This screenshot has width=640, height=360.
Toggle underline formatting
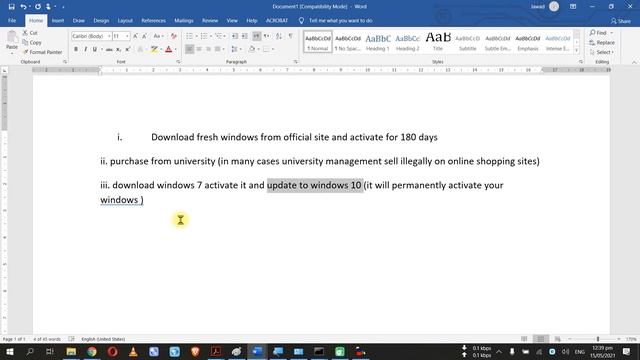point(95,49)
